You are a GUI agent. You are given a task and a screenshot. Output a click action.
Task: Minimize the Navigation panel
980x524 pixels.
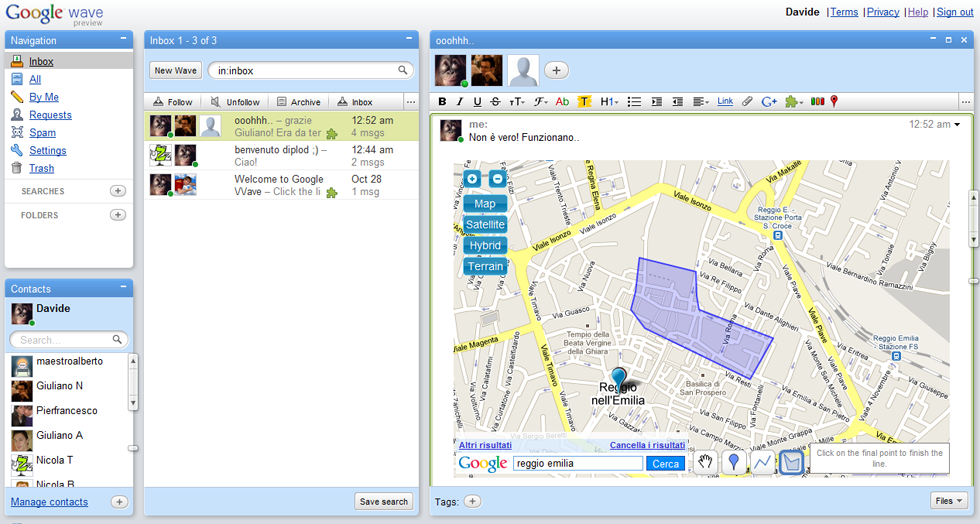123,39
